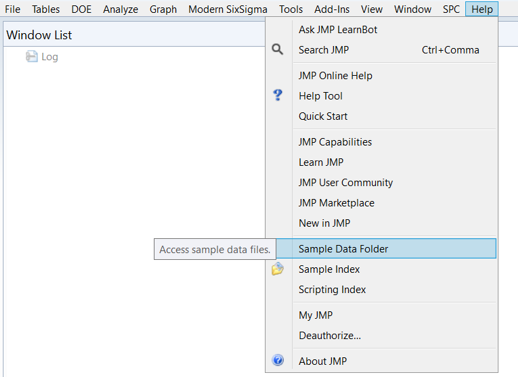Click the folder icon next to Sample Index
This screenshot has height=377, width=518.
click(x=277, y=269)
